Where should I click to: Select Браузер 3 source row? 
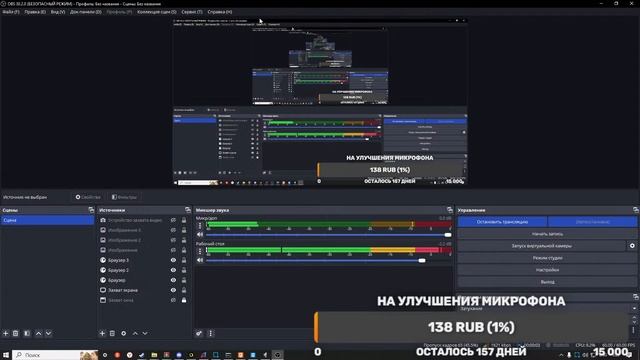(x=144, y=260)
